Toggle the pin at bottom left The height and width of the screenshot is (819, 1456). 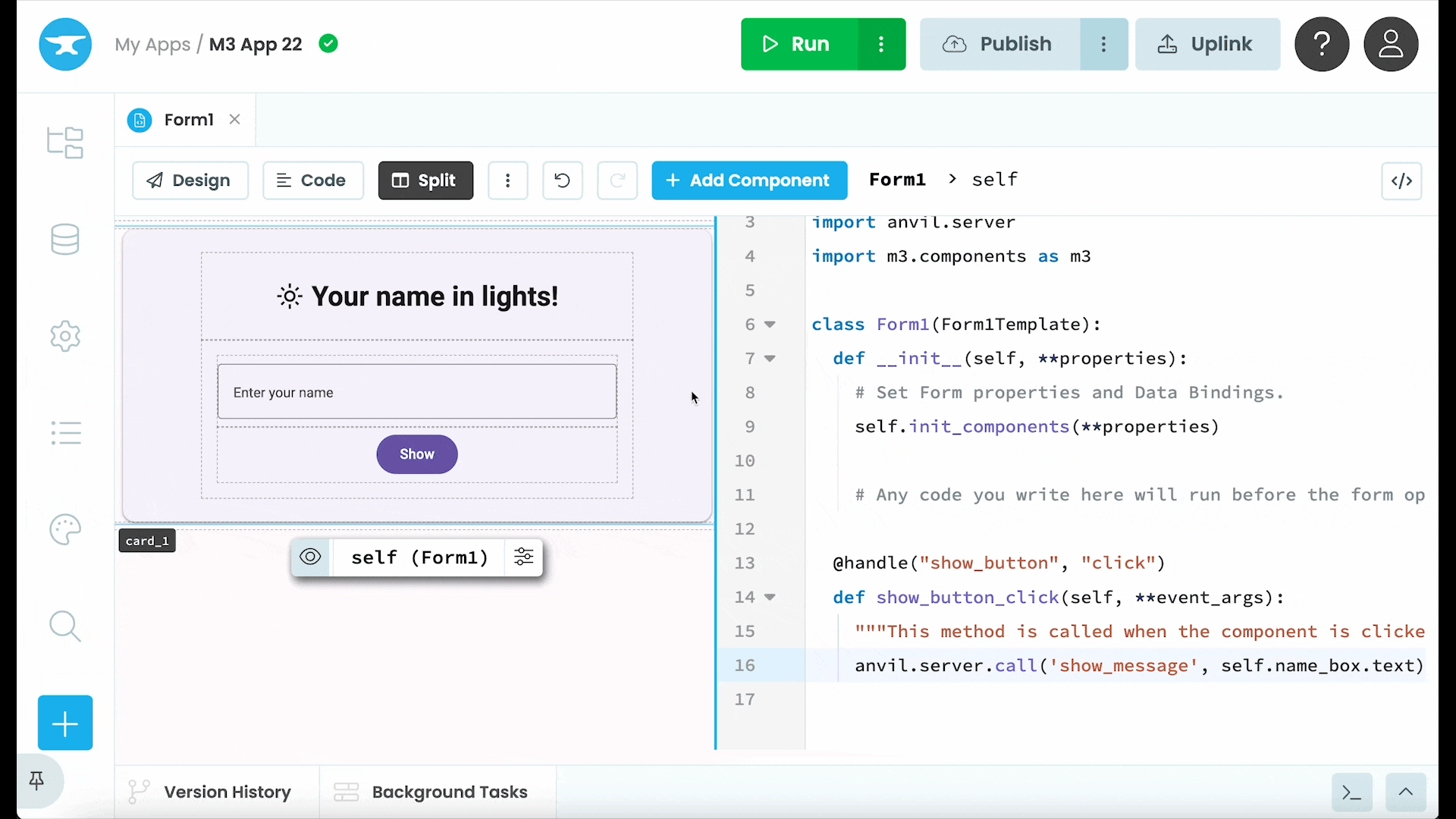[x=36, y=781]
